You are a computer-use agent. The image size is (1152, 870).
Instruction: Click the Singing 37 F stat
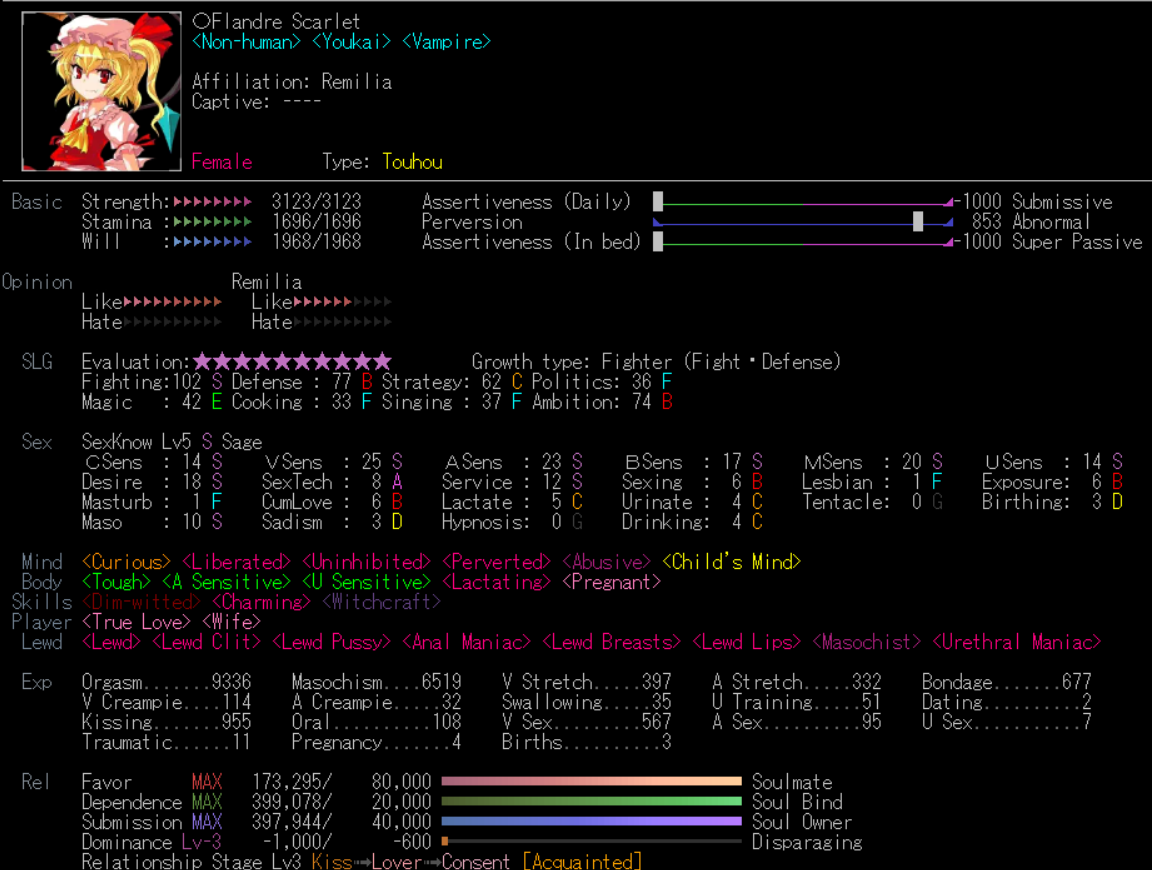(x=452, y=402)
